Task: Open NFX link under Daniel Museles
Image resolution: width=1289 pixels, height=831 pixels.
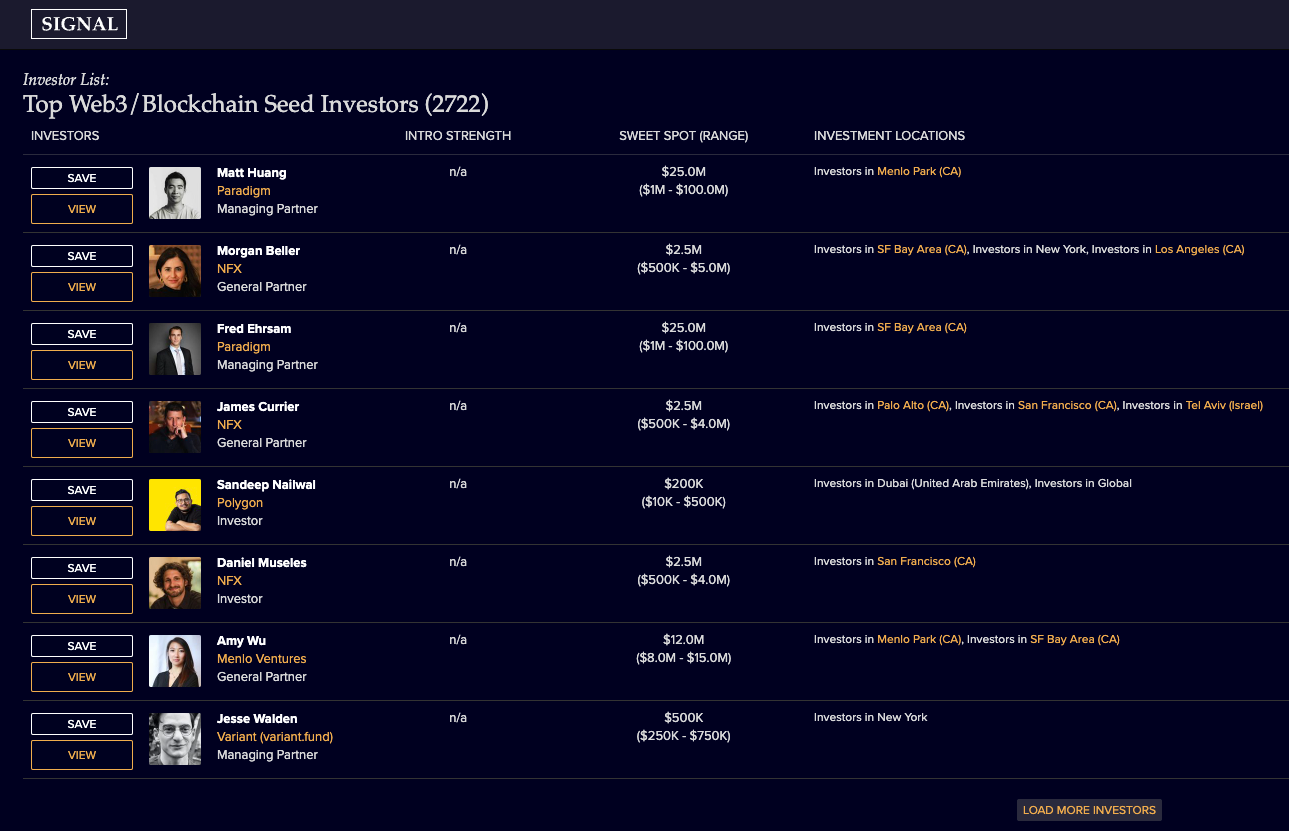Action: [x=229, y=581]
